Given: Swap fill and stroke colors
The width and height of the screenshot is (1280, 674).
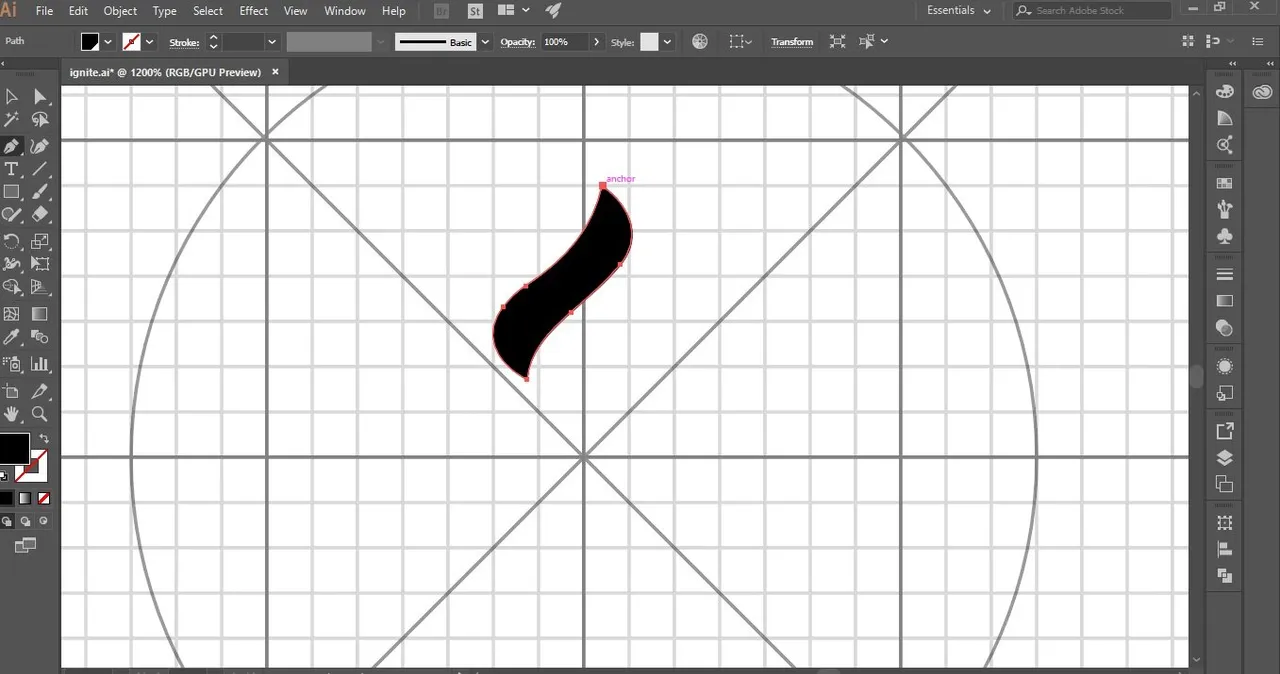Looking at the screenshot, I should point(44,439).
